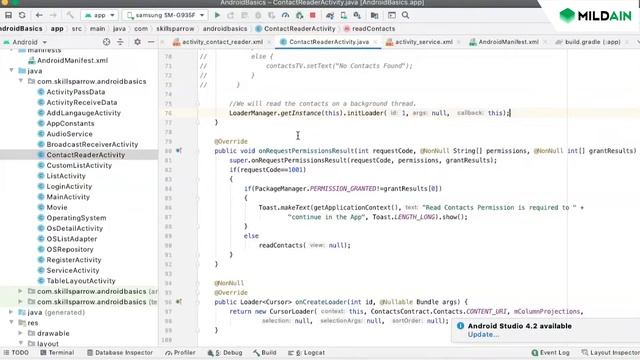Image resolution: width=640 pixels, height=360 pixels.
Task: Expand the com.skillsparrow.androidbasics androidTest package
Action: tap(20, 291)
